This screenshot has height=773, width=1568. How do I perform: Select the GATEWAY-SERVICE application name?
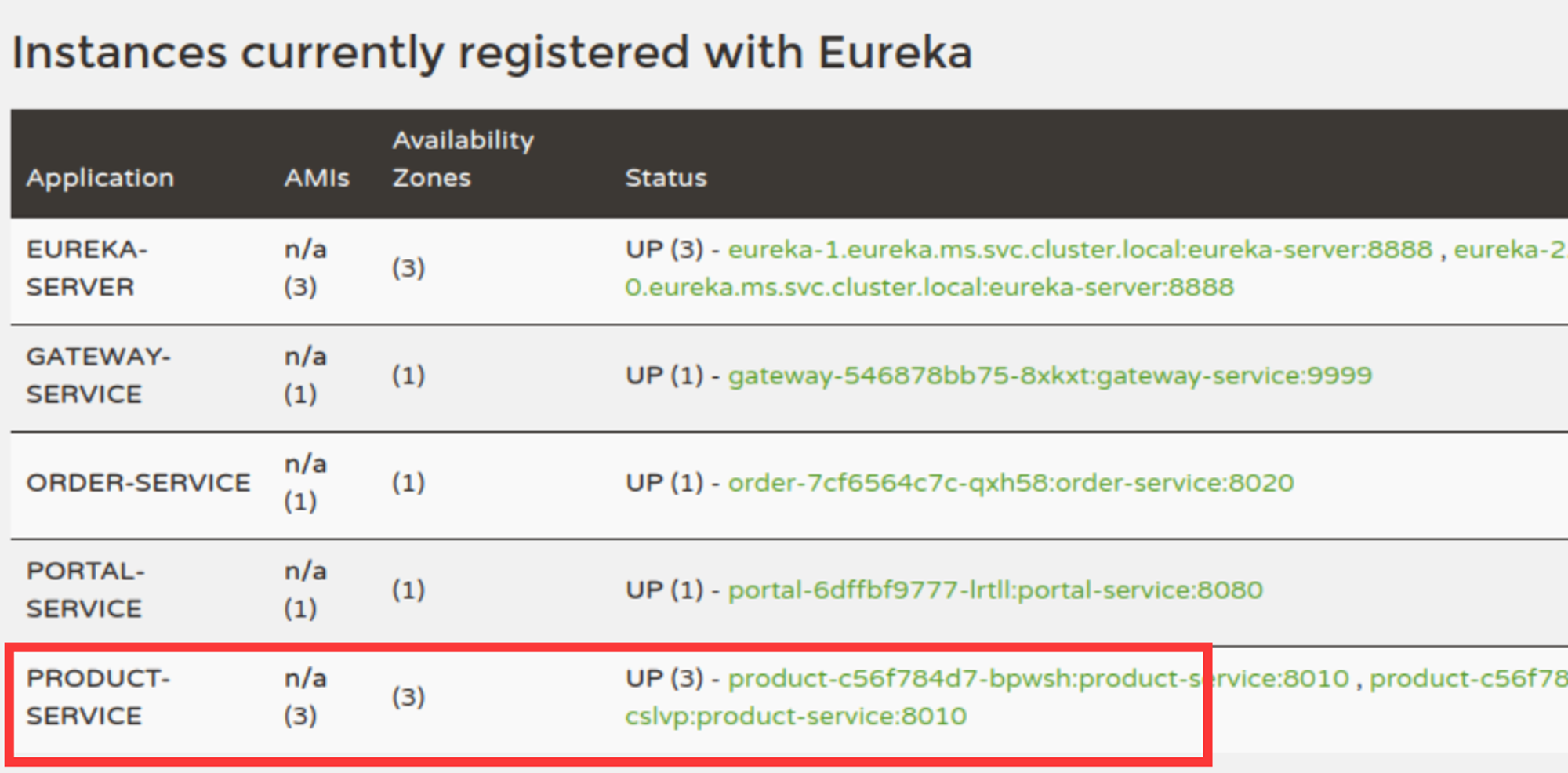[98, 376]
